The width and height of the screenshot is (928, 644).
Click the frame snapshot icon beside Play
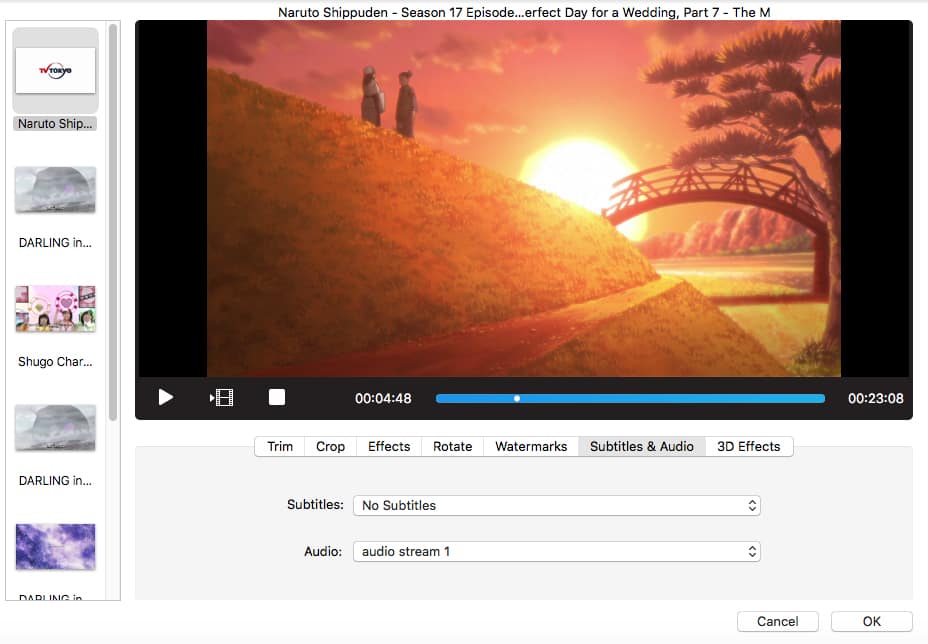(220, 397)
